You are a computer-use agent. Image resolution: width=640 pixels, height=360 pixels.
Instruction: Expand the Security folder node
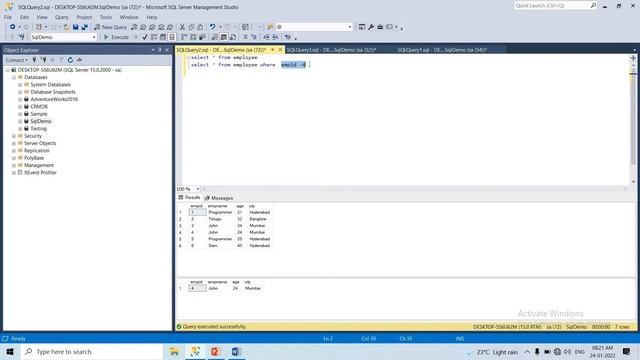14,136
